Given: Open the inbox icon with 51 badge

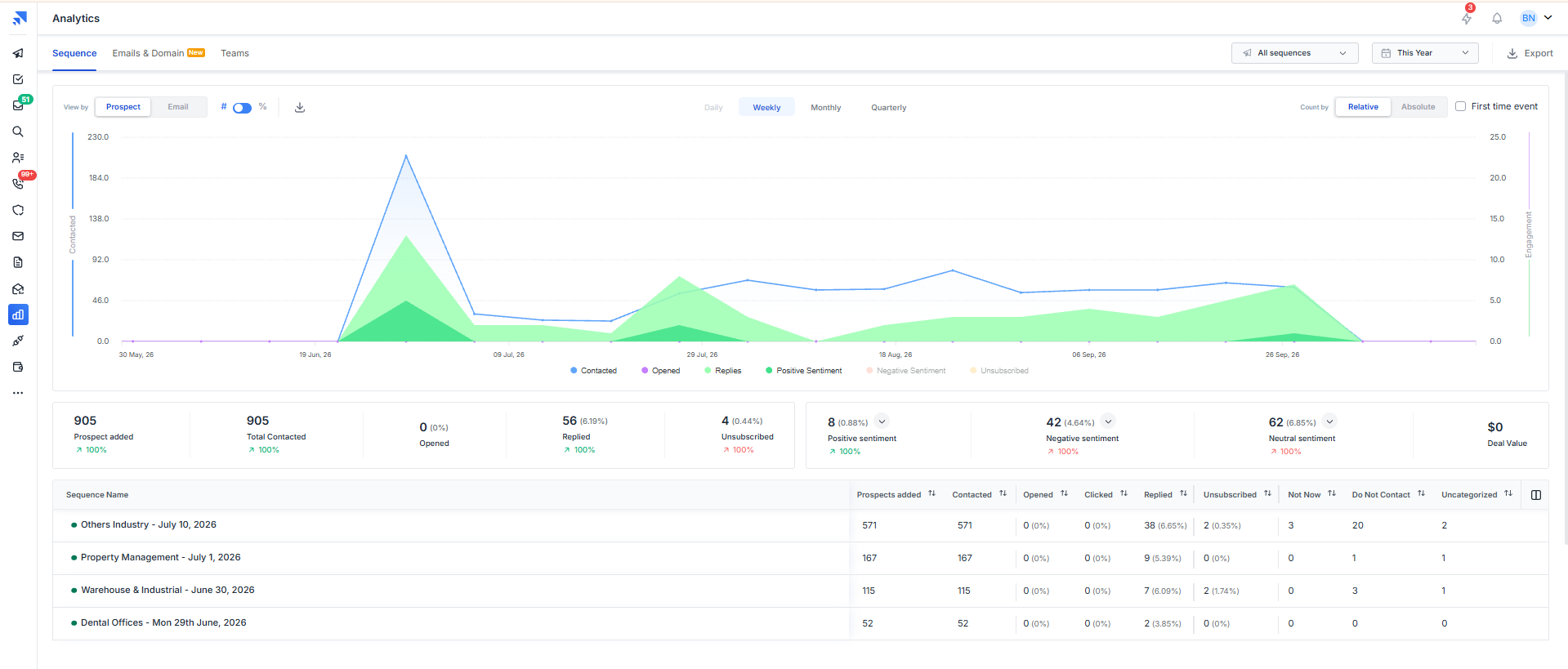Looking at the screenshot, I should point(18,105).
